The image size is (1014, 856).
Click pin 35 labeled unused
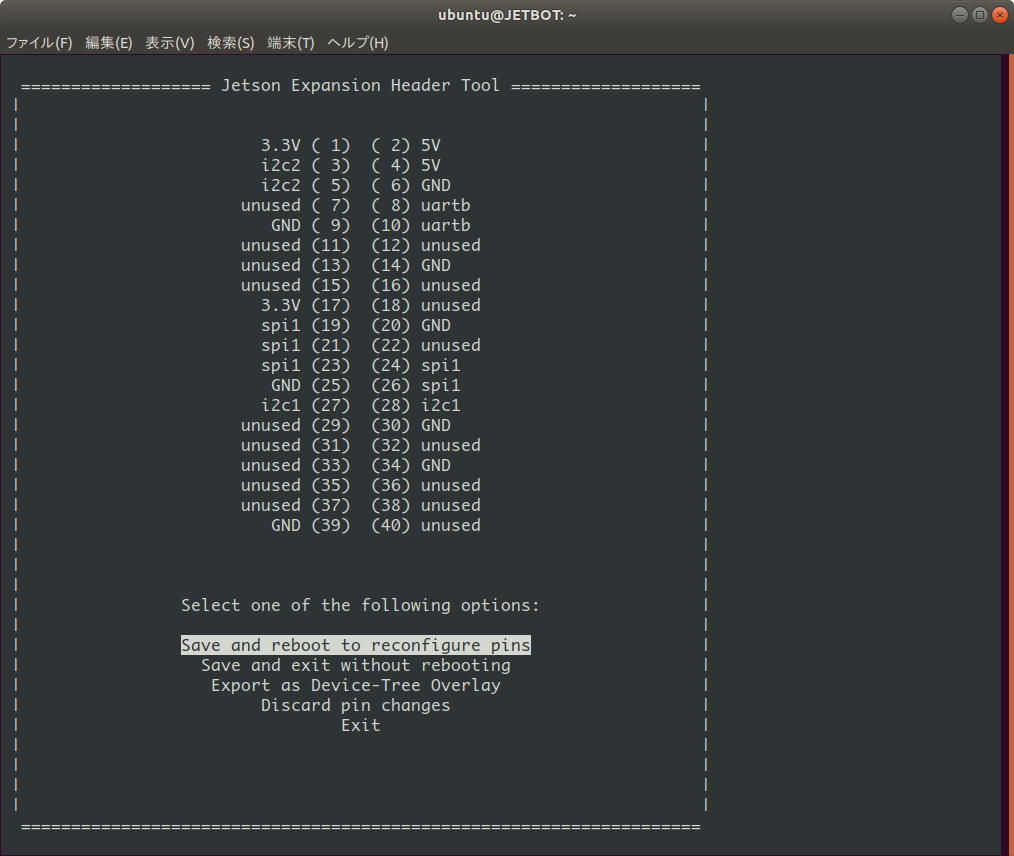(x=296, y=486)
